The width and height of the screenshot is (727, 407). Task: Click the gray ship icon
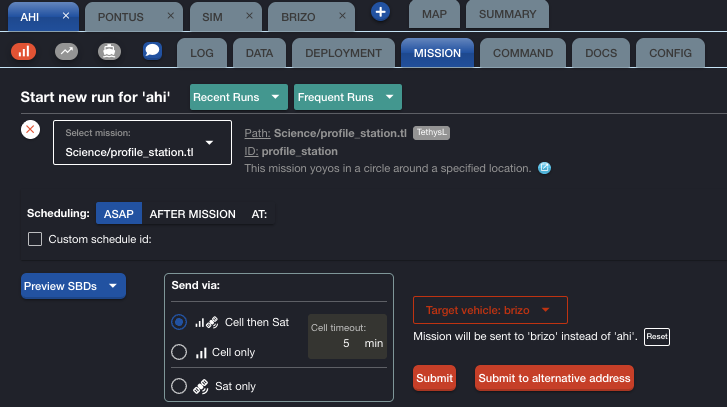click(x=109, y=51)
